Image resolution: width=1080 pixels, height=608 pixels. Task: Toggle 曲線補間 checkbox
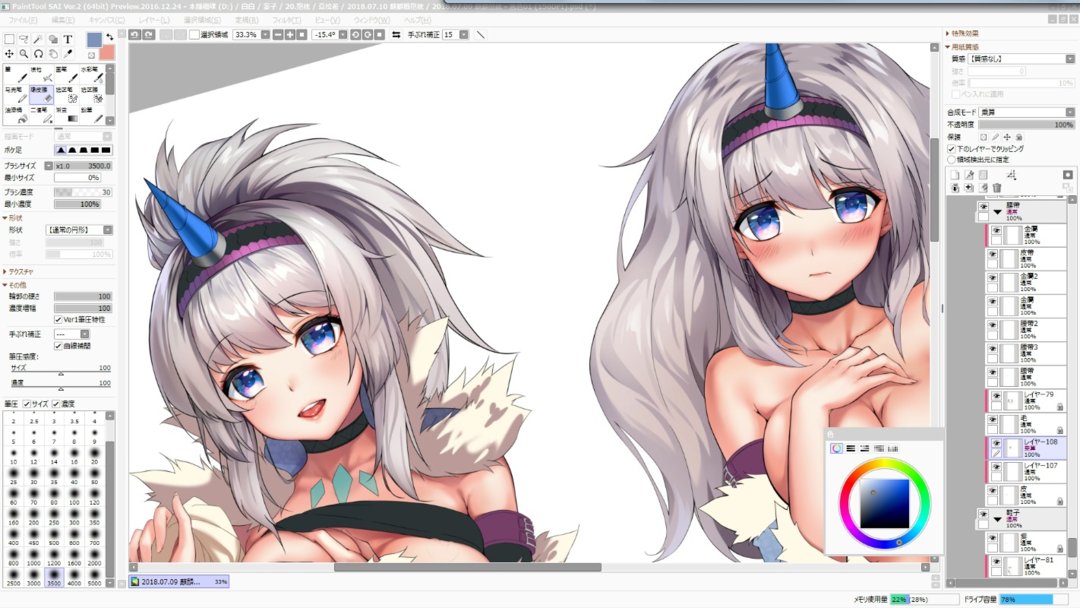click(x=58, y=346)
